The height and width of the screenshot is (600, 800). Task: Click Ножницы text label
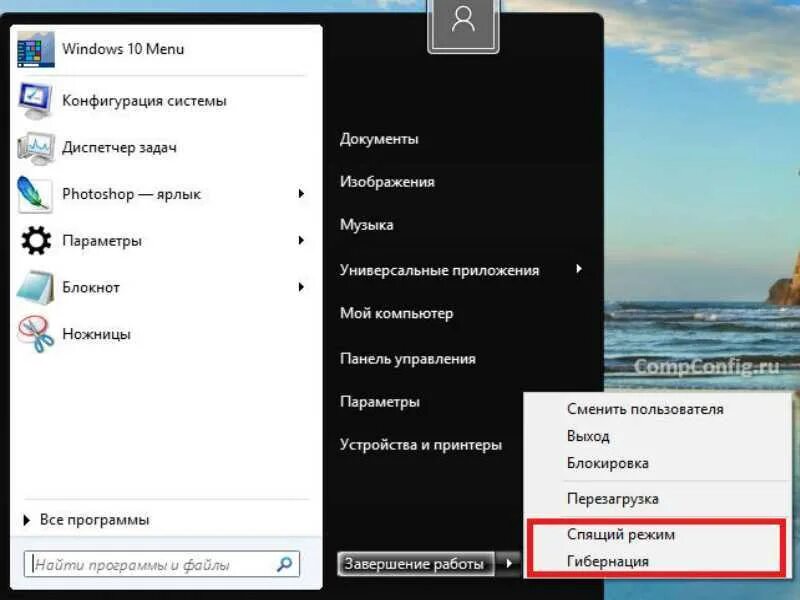pos(96,334)
